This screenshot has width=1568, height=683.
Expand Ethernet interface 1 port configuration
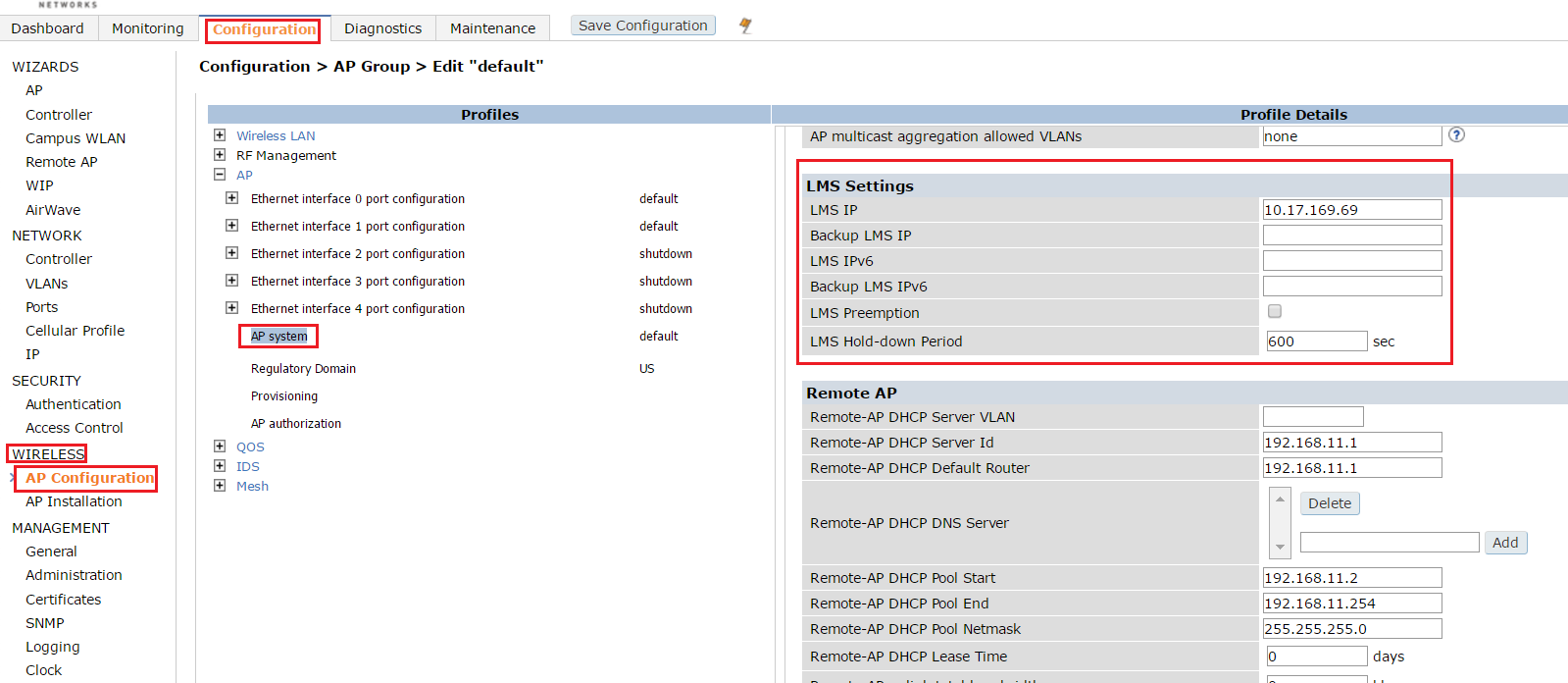click(231, 226)
